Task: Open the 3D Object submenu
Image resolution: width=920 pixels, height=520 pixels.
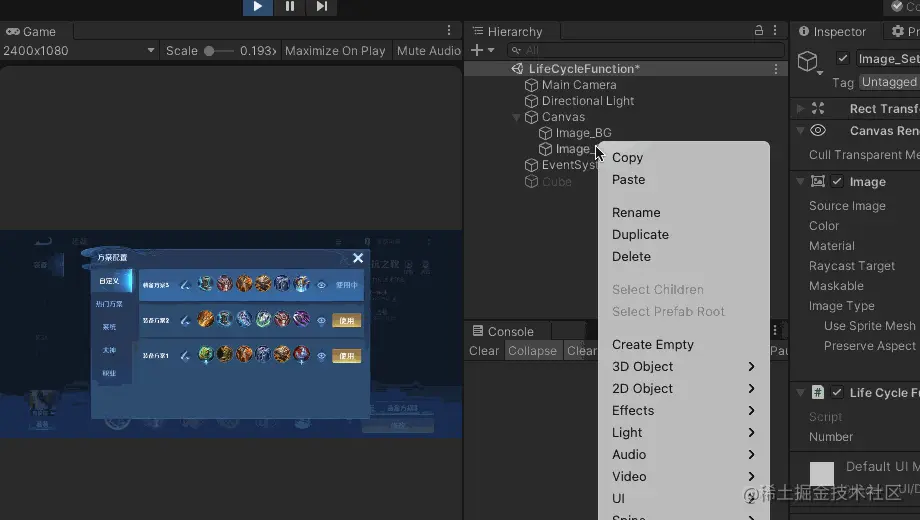Action: click(684, 367)
